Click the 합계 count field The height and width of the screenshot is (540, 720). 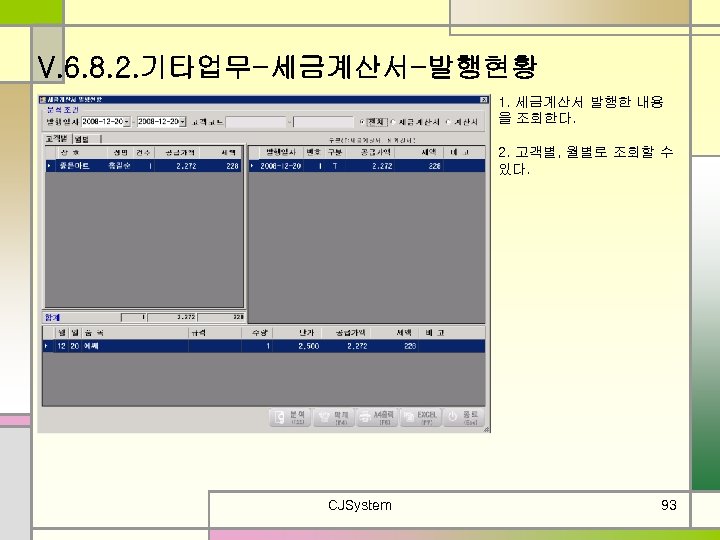click(134, 317)
